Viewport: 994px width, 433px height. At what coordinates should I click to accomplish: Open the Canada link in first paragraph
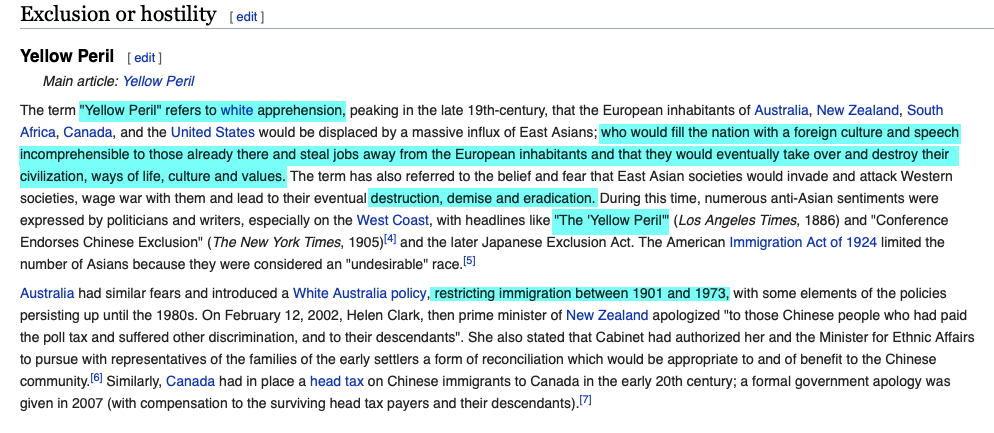point(88,132)
